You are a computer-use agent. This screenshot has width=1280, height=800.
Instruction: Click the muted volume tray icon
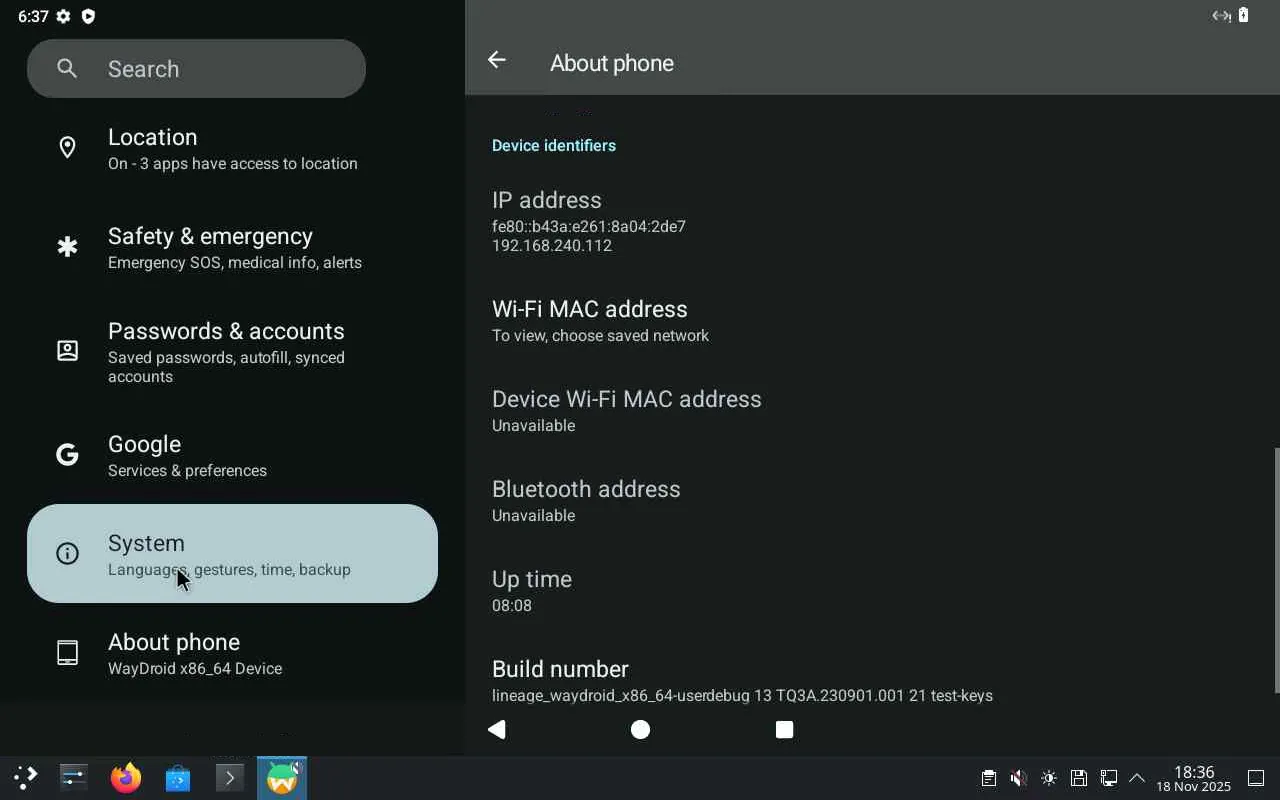(x=1018, y=778)
